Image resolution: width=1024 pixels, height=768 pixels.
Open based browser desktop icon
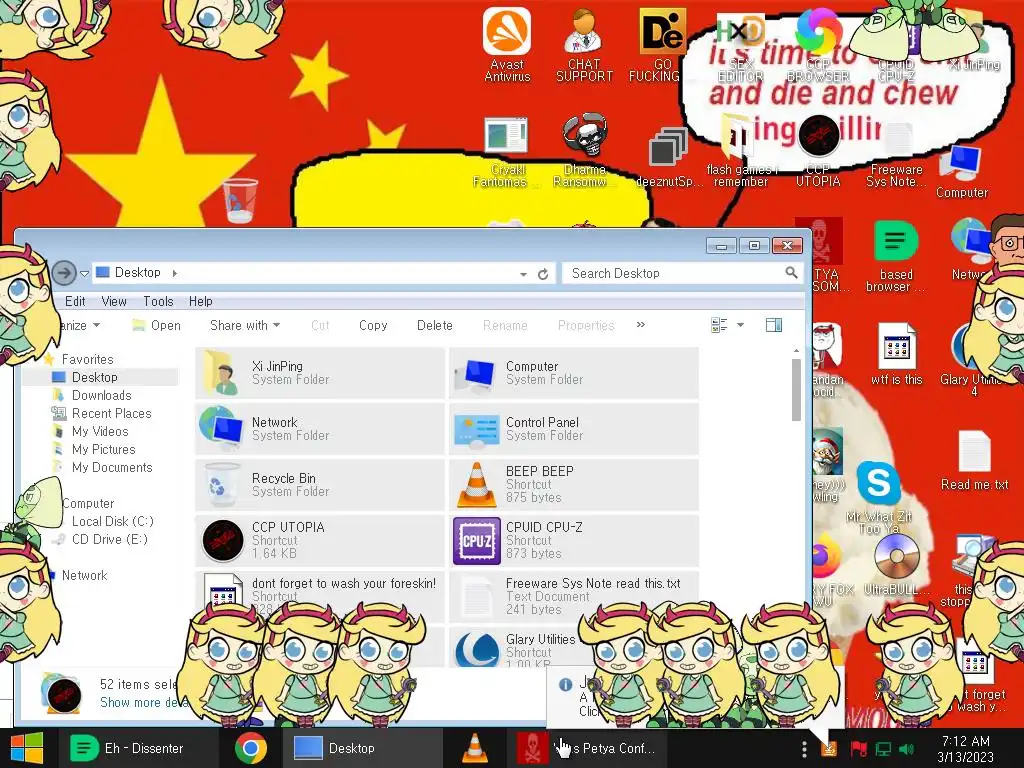(x=895, y=256)
